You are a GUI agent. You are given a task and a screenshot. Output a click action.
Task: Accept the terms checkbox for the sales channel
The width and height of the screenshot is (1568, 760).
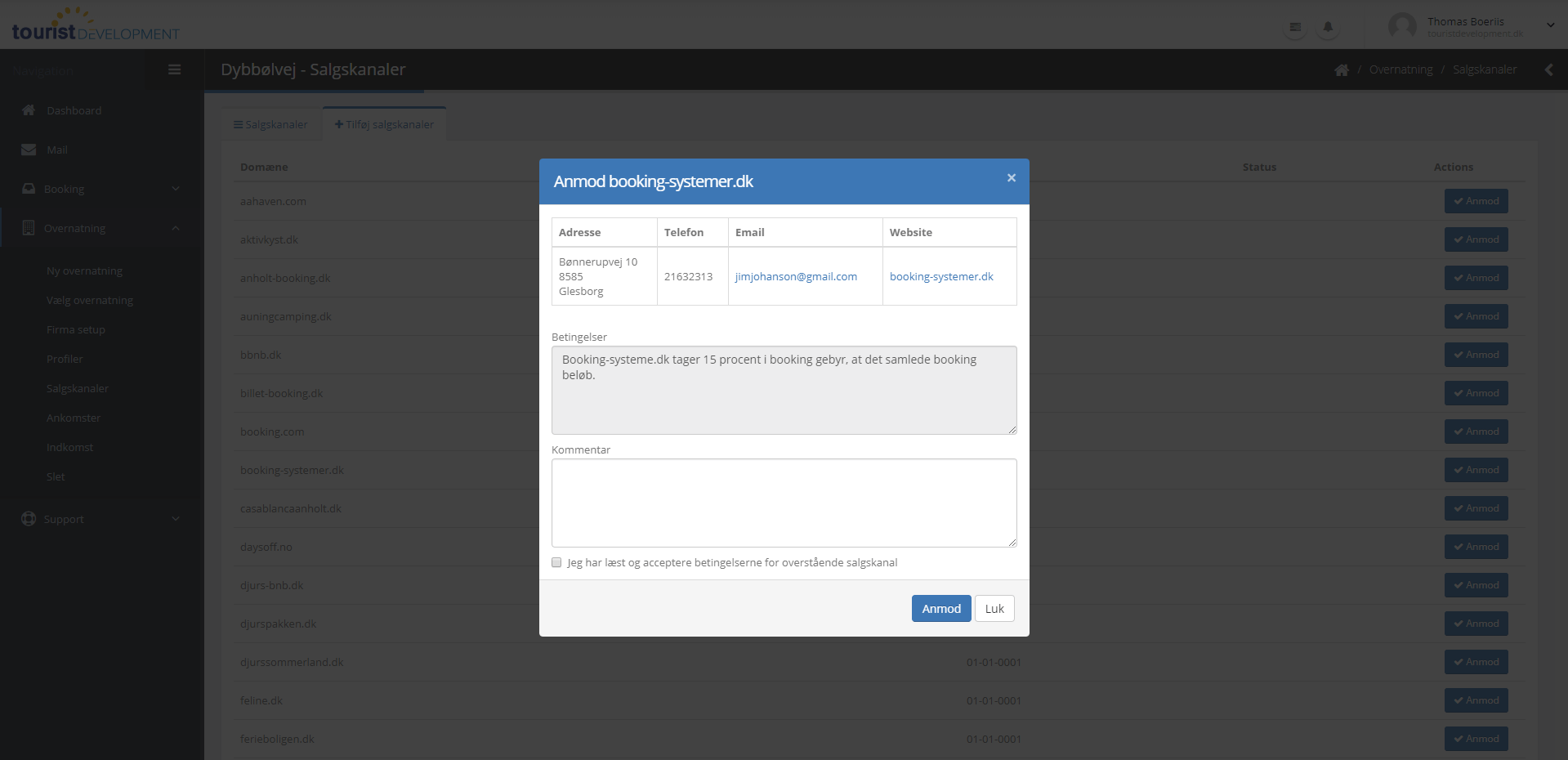(x=556, y=562)
